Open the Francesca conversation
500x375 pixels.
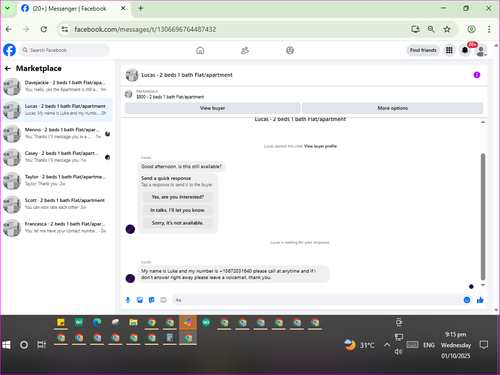point(57,227)
